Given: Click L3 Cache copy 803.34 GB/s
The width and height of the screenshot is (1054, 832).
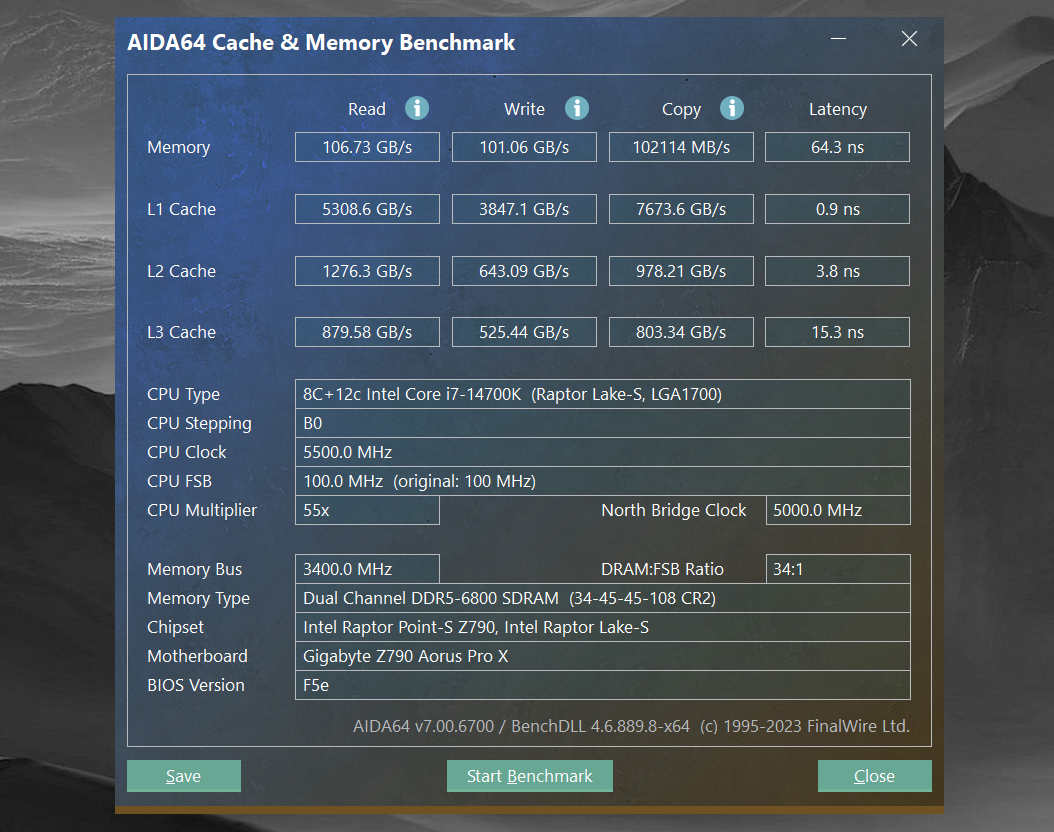Looking at the screenshot, I should click(x=681, y=332).
